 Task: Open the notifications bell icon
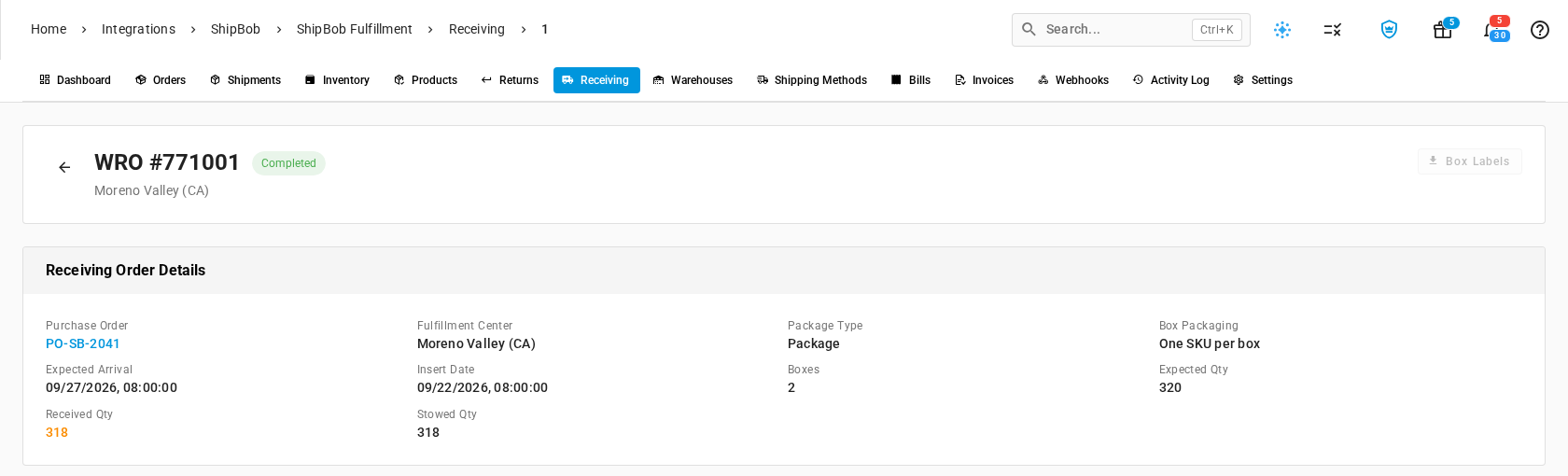1491,30
